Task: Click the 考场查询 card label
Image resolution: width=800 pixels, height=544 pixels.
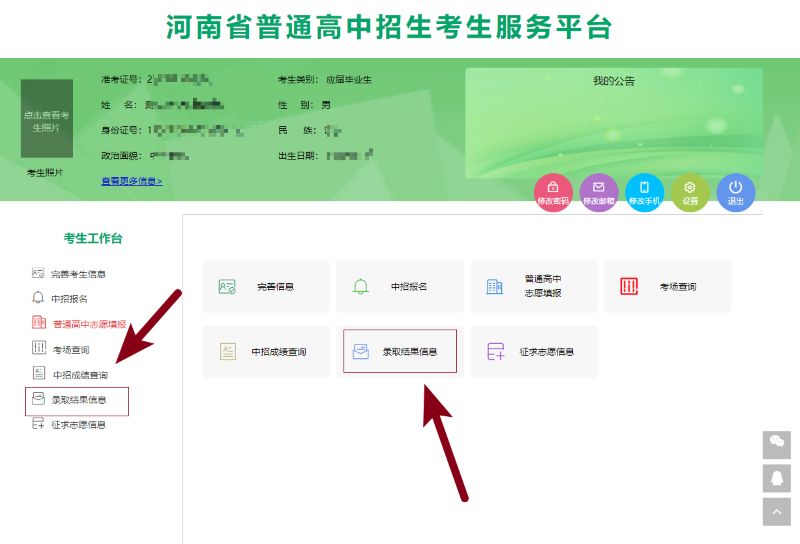Action: pos(678,287)
